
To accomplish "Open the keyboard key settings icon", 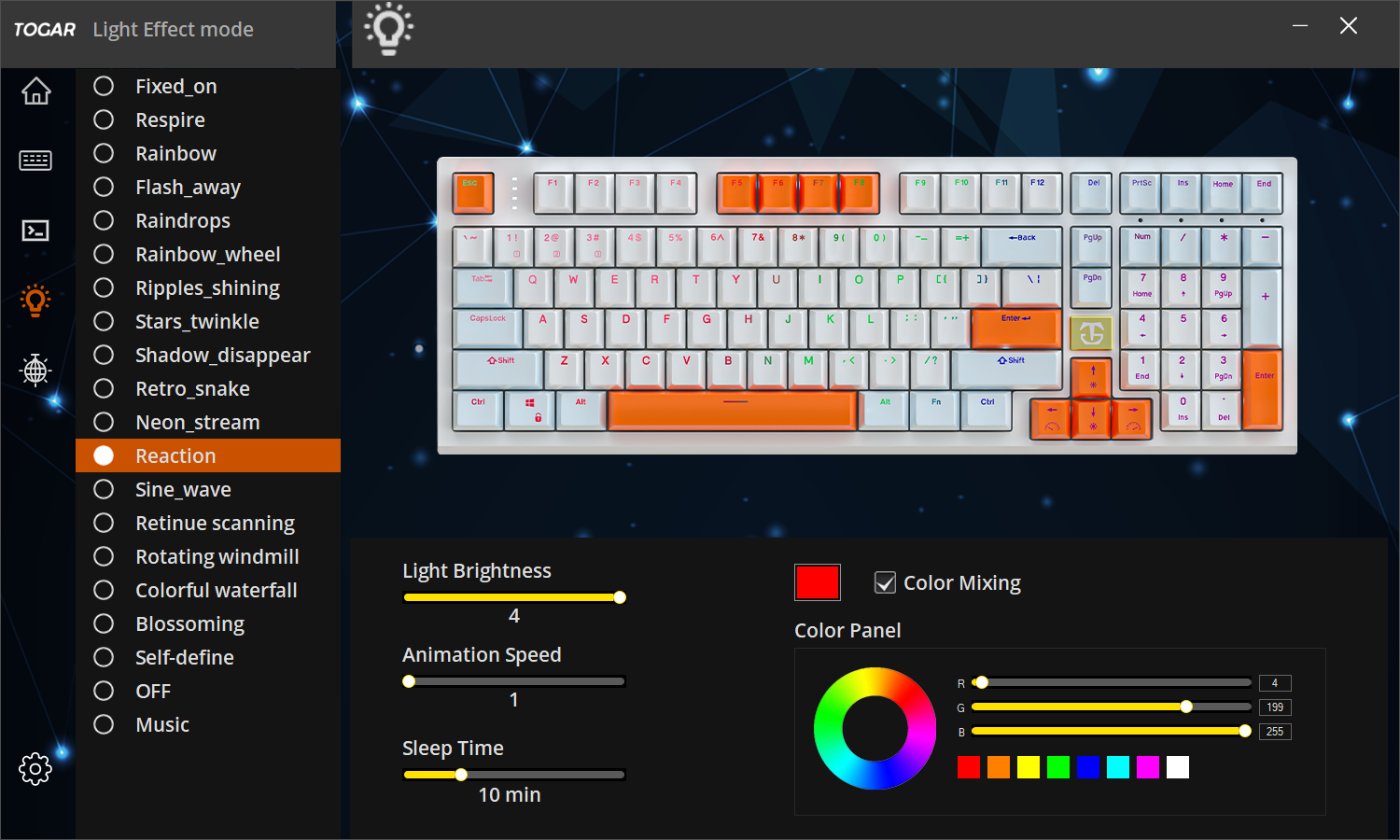I will click(35, 161).
